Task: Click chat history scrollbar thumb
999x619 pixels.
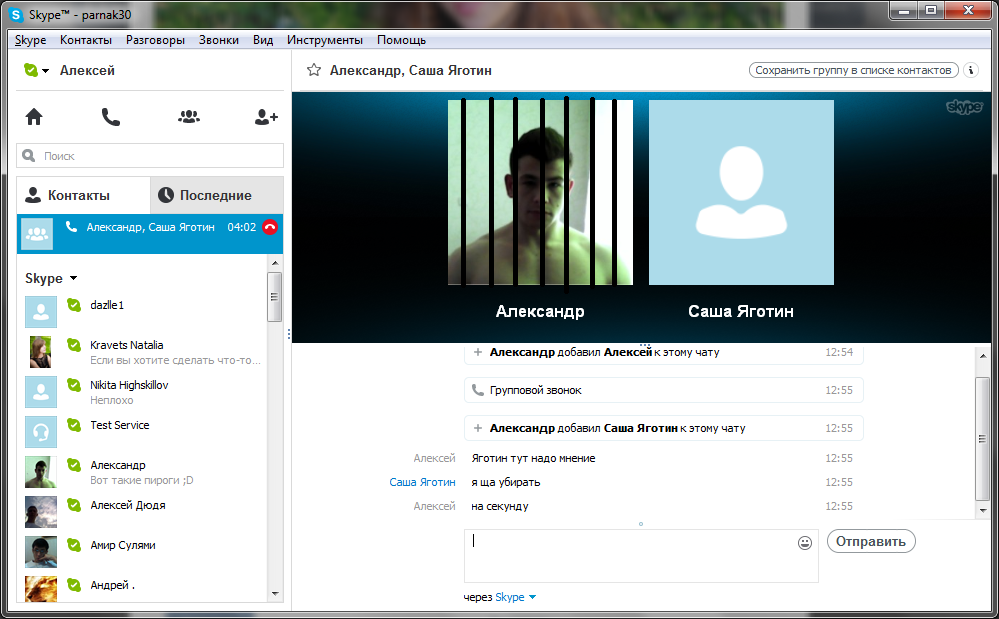Action: tap(982, 438)
